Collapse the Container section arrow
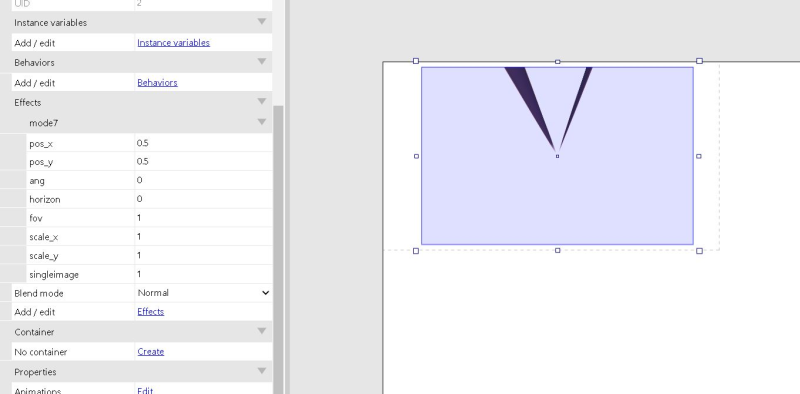This screenshot has width=800, height=394. 262,331
